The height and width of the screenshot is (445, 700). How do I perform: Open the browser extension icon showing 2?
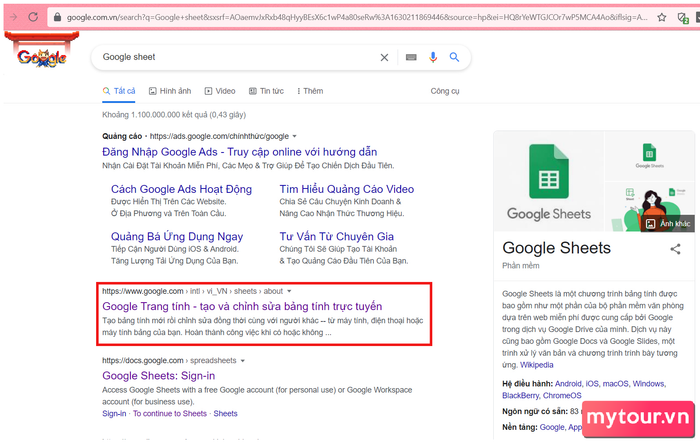point(682,18)
